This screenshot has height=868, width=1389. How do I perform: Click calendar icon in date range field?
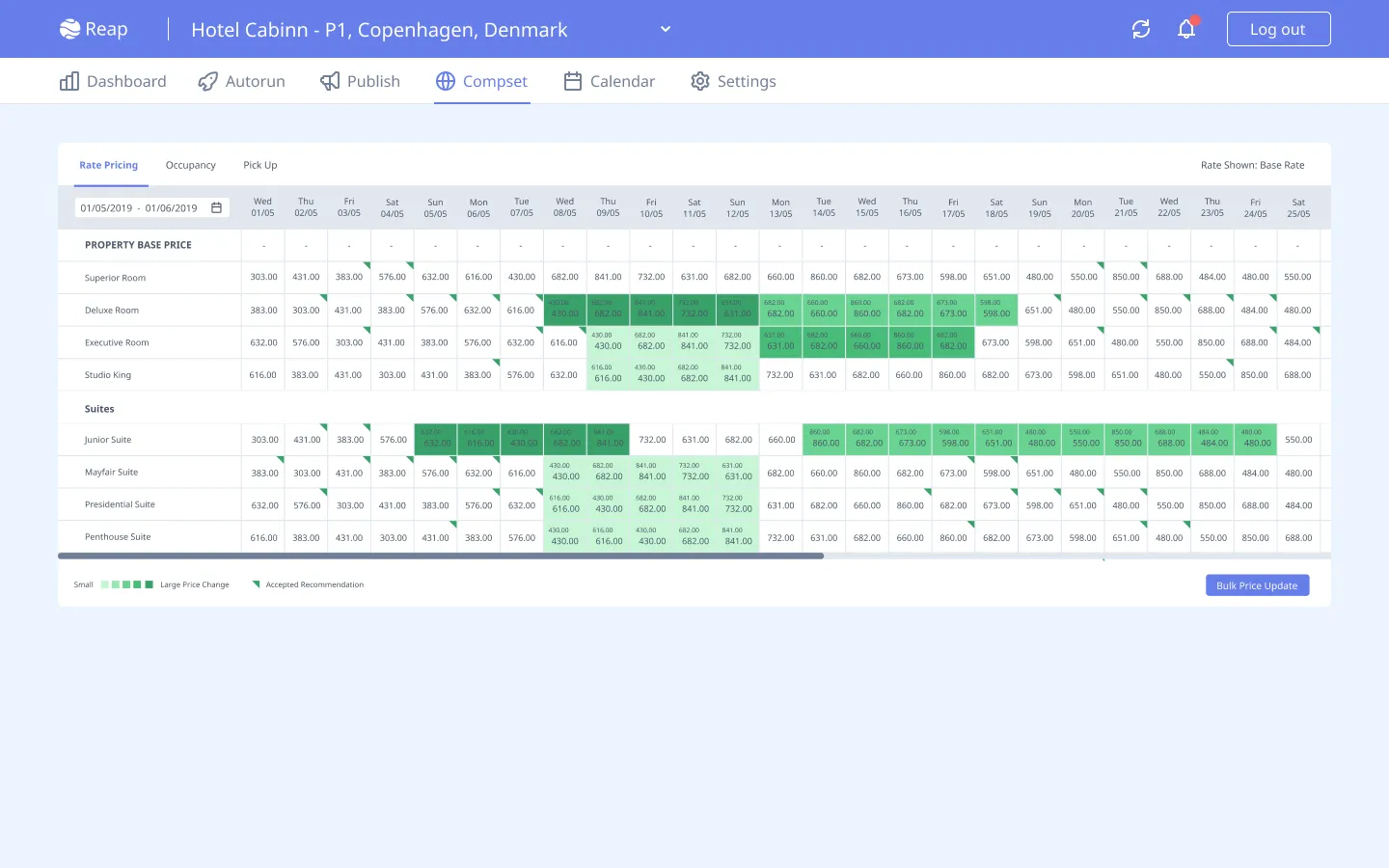216,207
